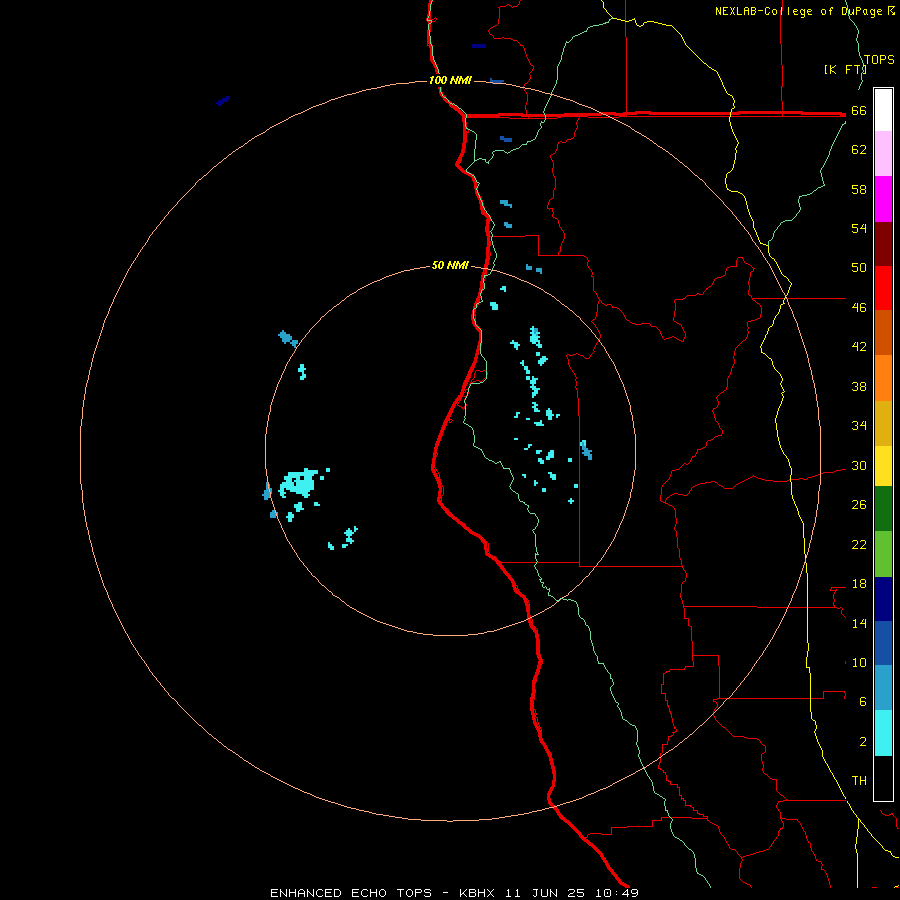The width and height of the screenshot is (900, 900).
Task: Click the light pink legend swatch
Action: tap(883, 154)
